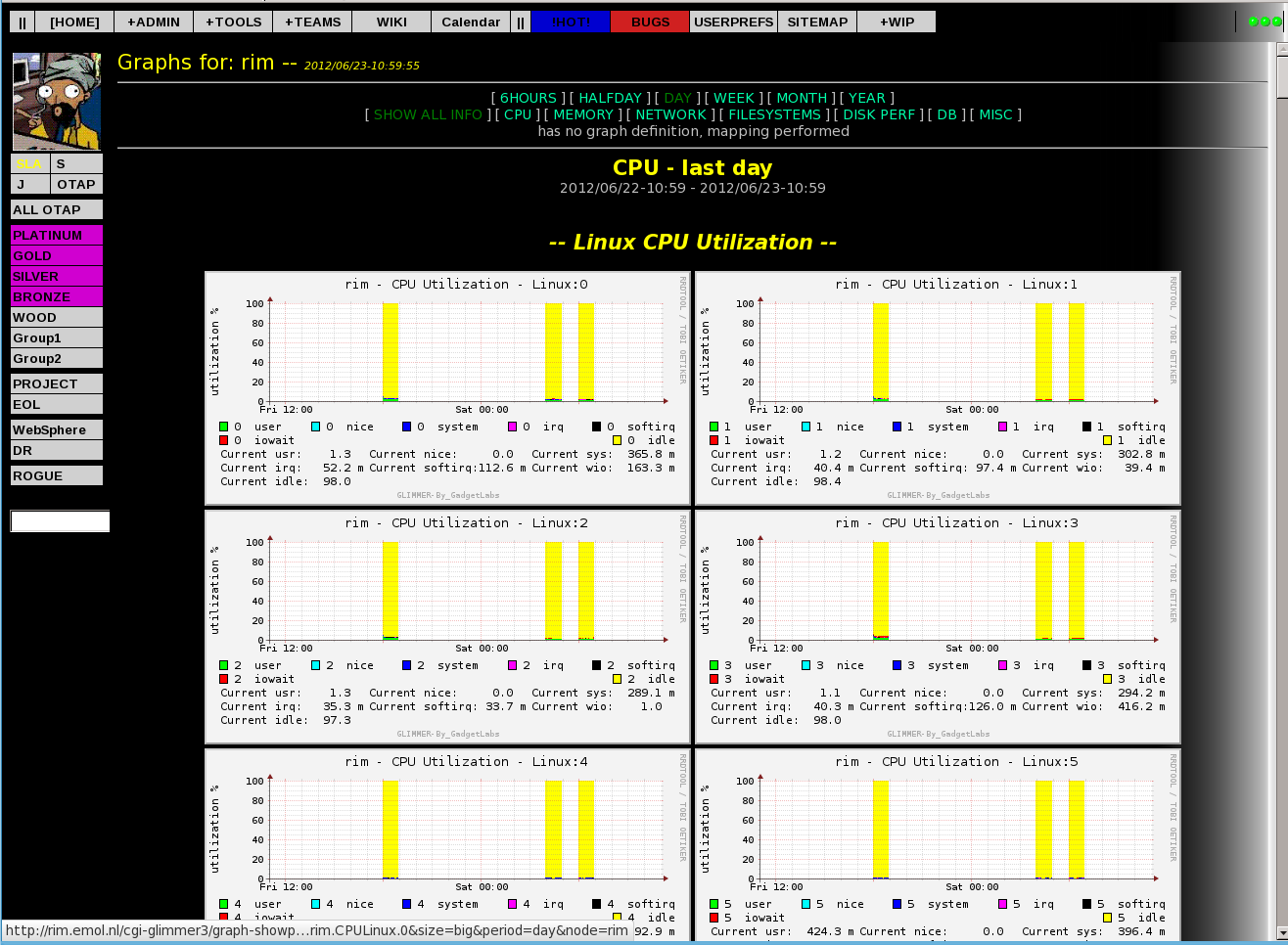Open the blue !HOT! tab
The width and height of the screenshot is (1288, 945).
tap(571, 22)
